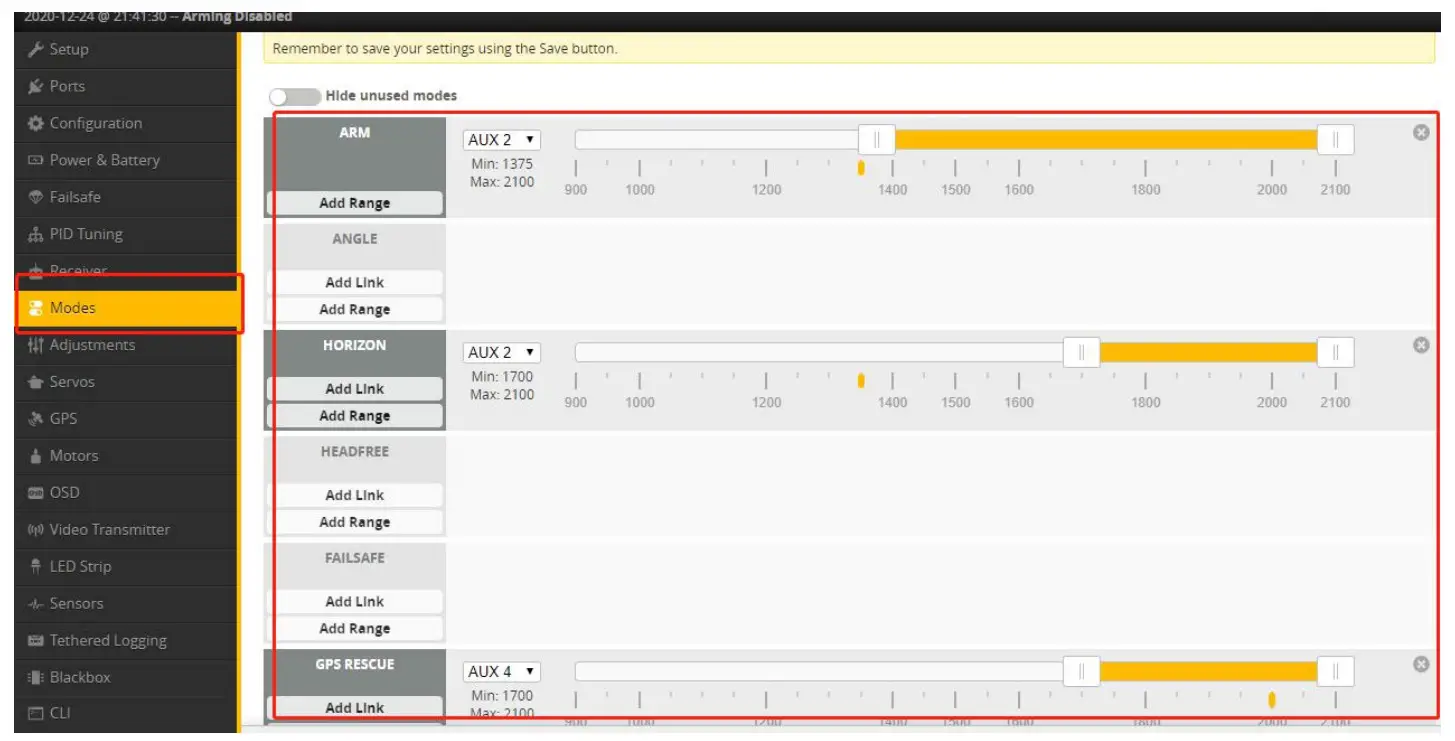
Task: Open the Sensors tab
Action: point(127,604)
